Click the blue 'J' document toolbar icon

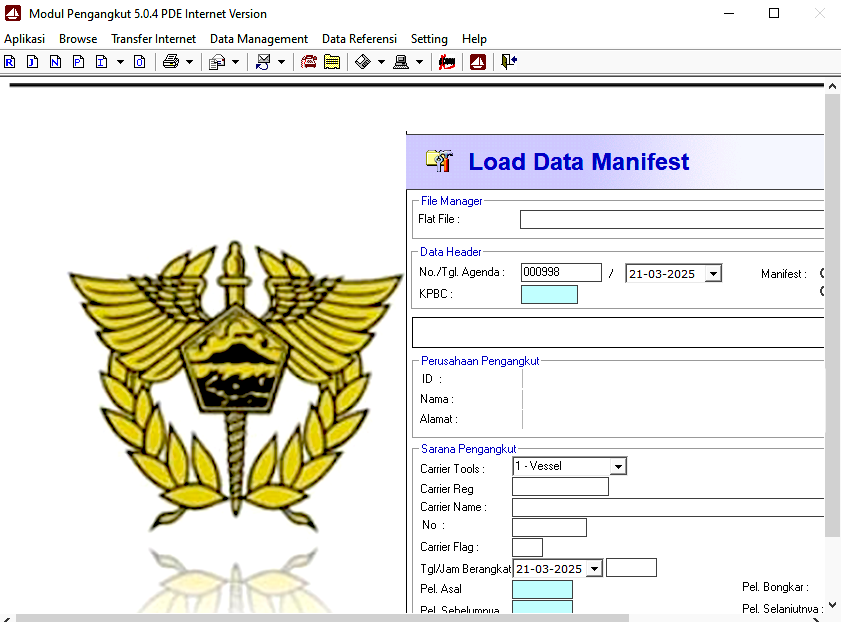(x=32, y=62)
